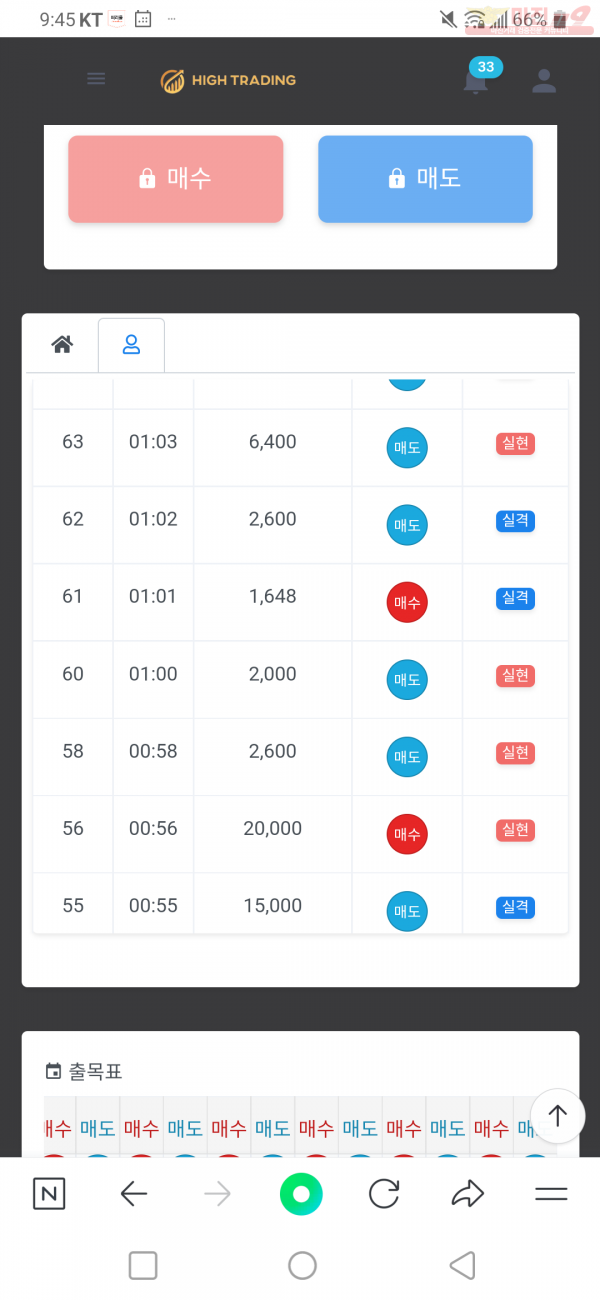Select 매도 circle badge in row 63
The image size is (600, 1300).
pyautogui.click(x=407, y=448)
